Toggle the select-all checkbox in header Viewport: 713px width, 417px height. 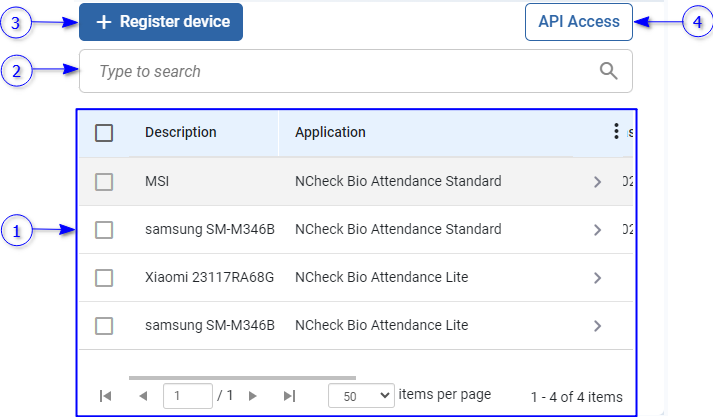(104, 133)
